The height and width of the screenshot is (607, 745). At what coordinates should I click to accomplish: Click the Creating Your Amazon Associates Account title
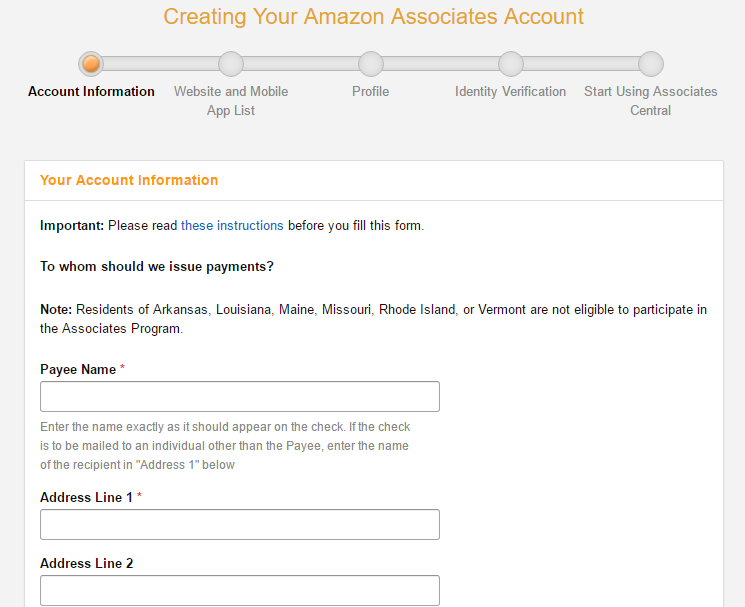point(373,17)
